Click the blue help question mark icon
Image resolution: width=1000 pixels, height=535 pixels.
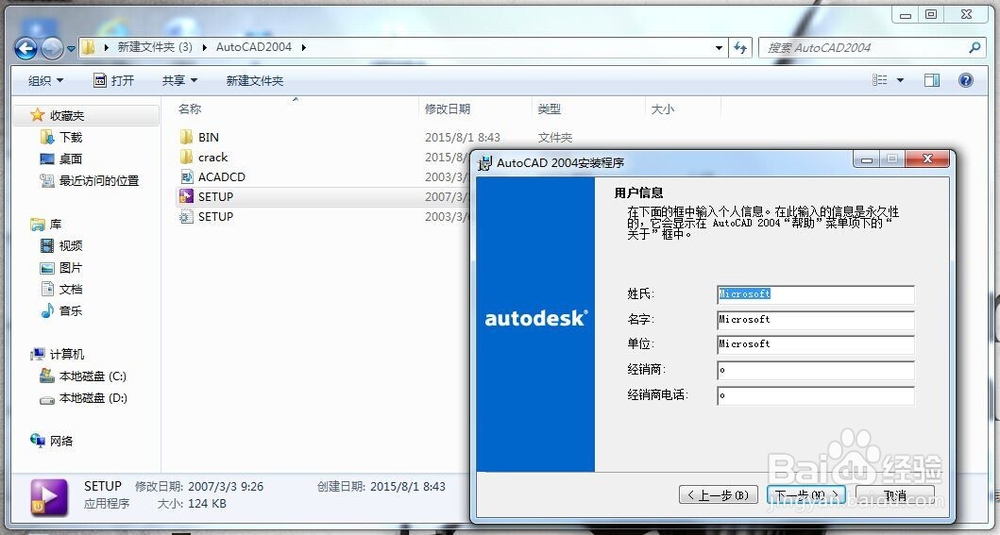point(966,80)
